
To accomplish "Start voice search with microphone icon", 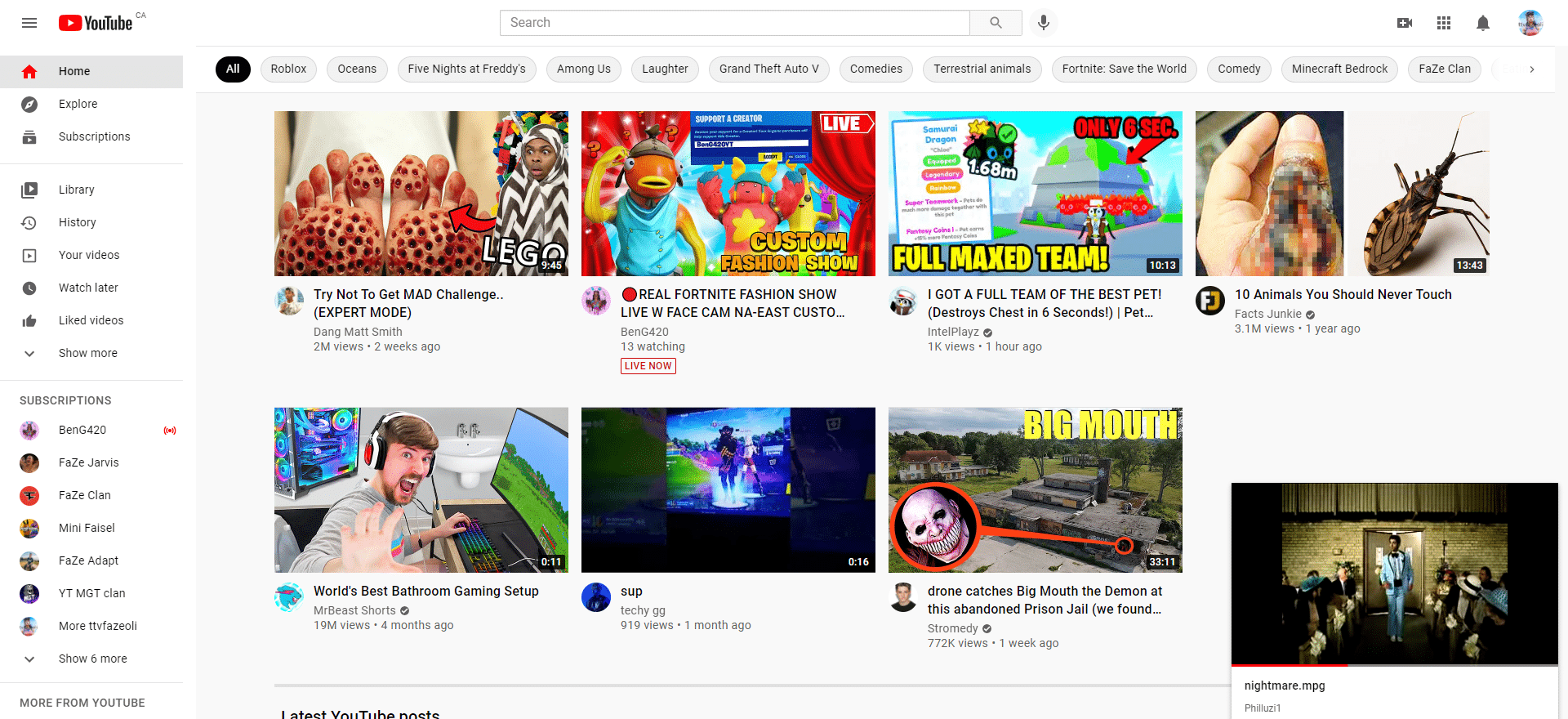I will pyautogui.click(x=1044, y=23).
